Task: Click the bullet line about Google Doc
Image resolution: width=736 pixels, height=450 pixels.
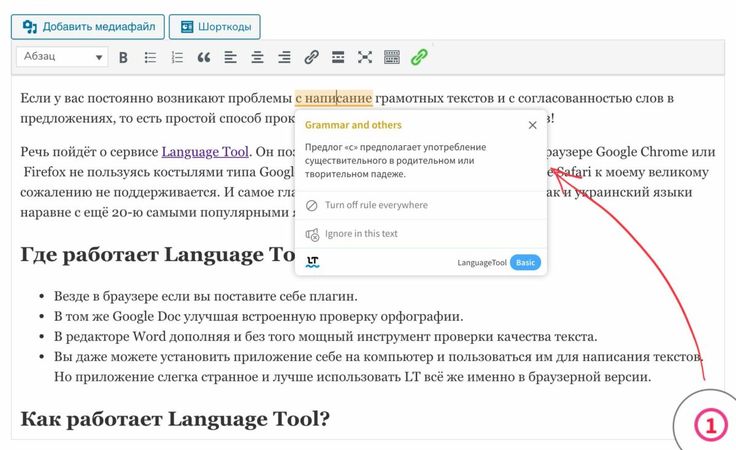Action: pyautogui.click(x=258, y=316)
